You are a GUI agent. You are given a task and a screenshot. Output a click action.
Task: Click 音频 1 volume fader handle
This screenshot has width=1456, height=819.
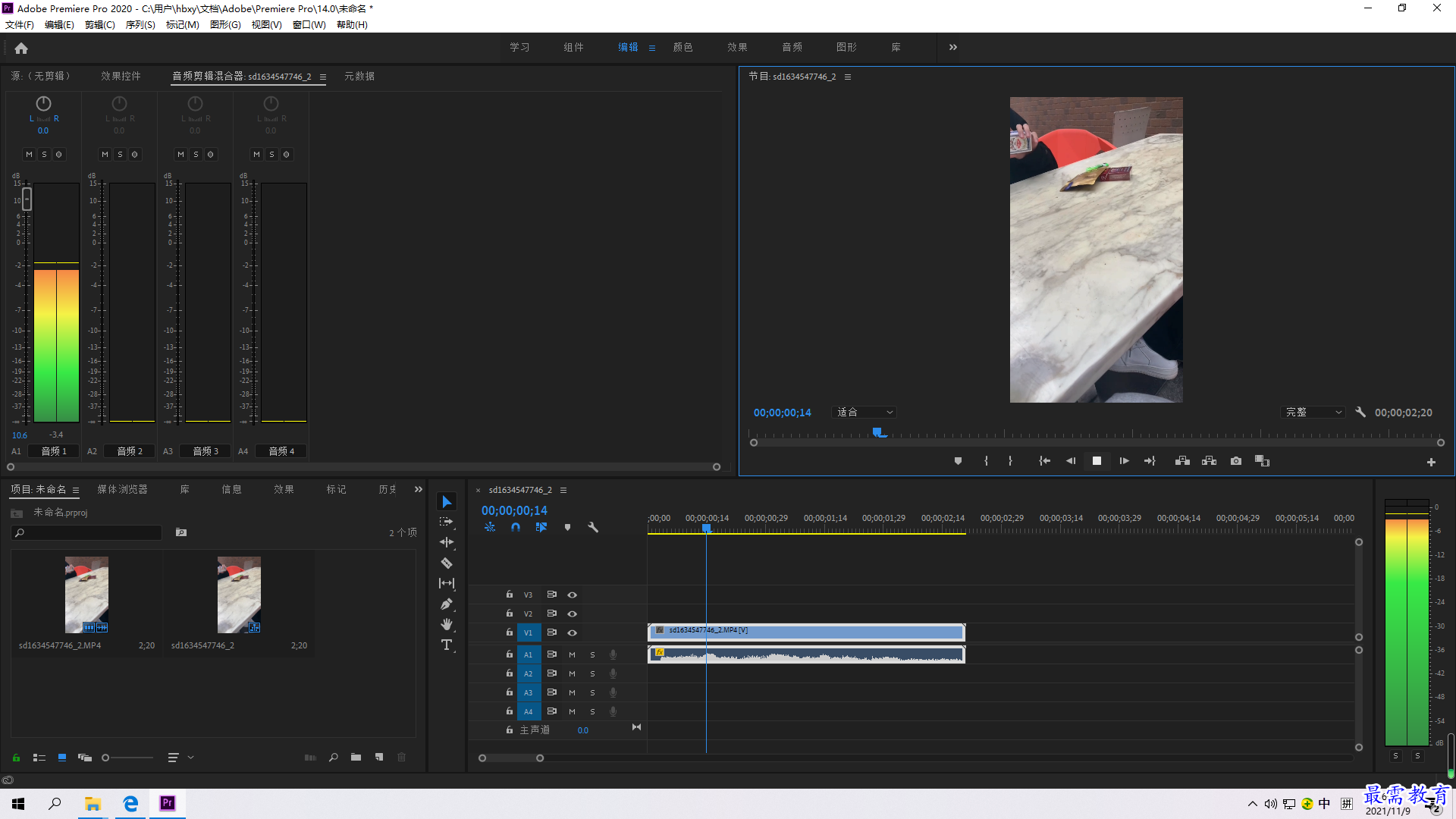click(x=27, y=199)
